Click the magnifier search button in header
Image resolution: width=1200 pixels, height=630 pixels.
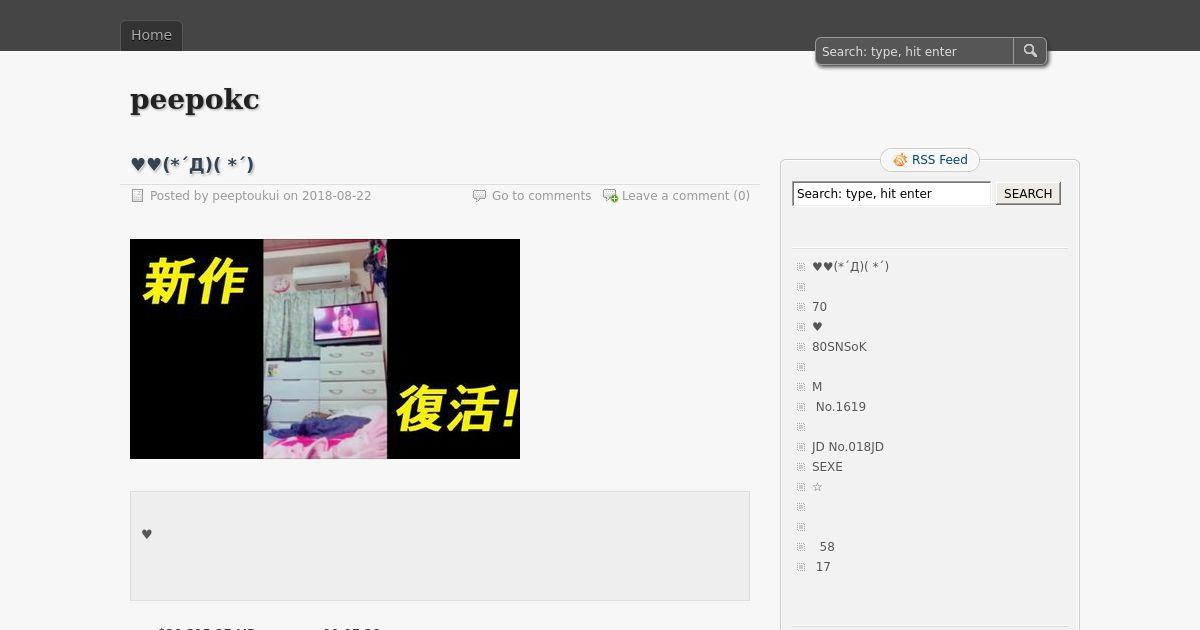[x=1030, y=51]
